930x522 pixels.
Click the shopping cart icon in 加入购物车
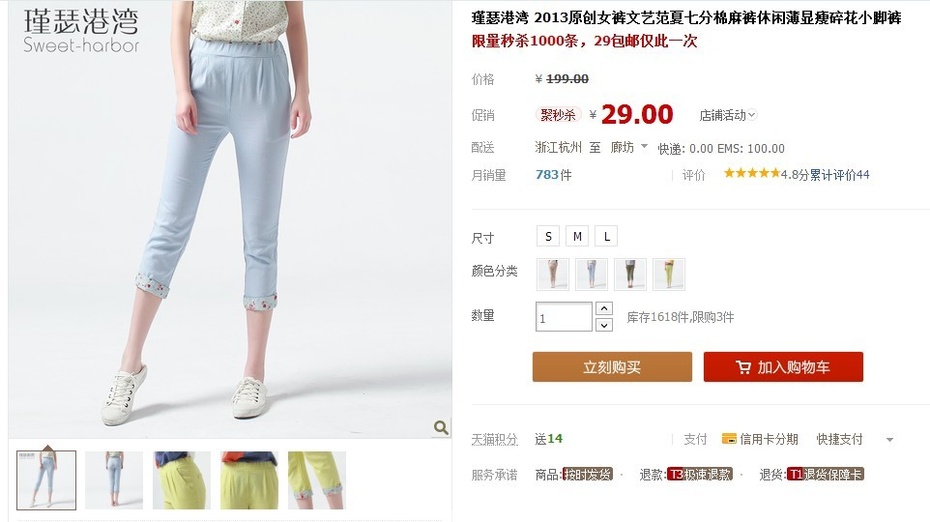pyautogui.click(x=743, y=367)
